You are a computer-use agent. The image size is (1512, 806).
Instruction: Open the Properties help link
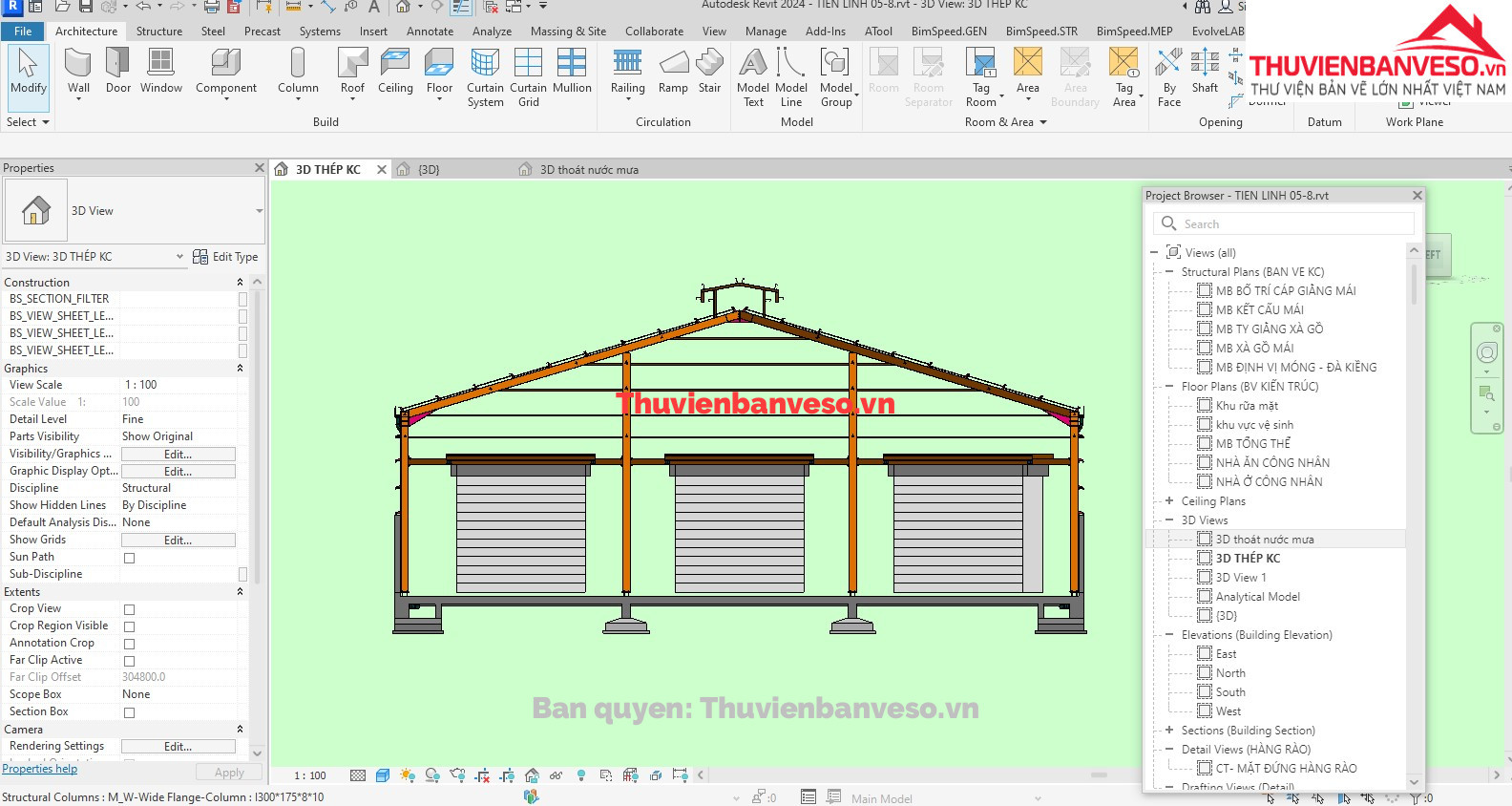tap(39, 769)
